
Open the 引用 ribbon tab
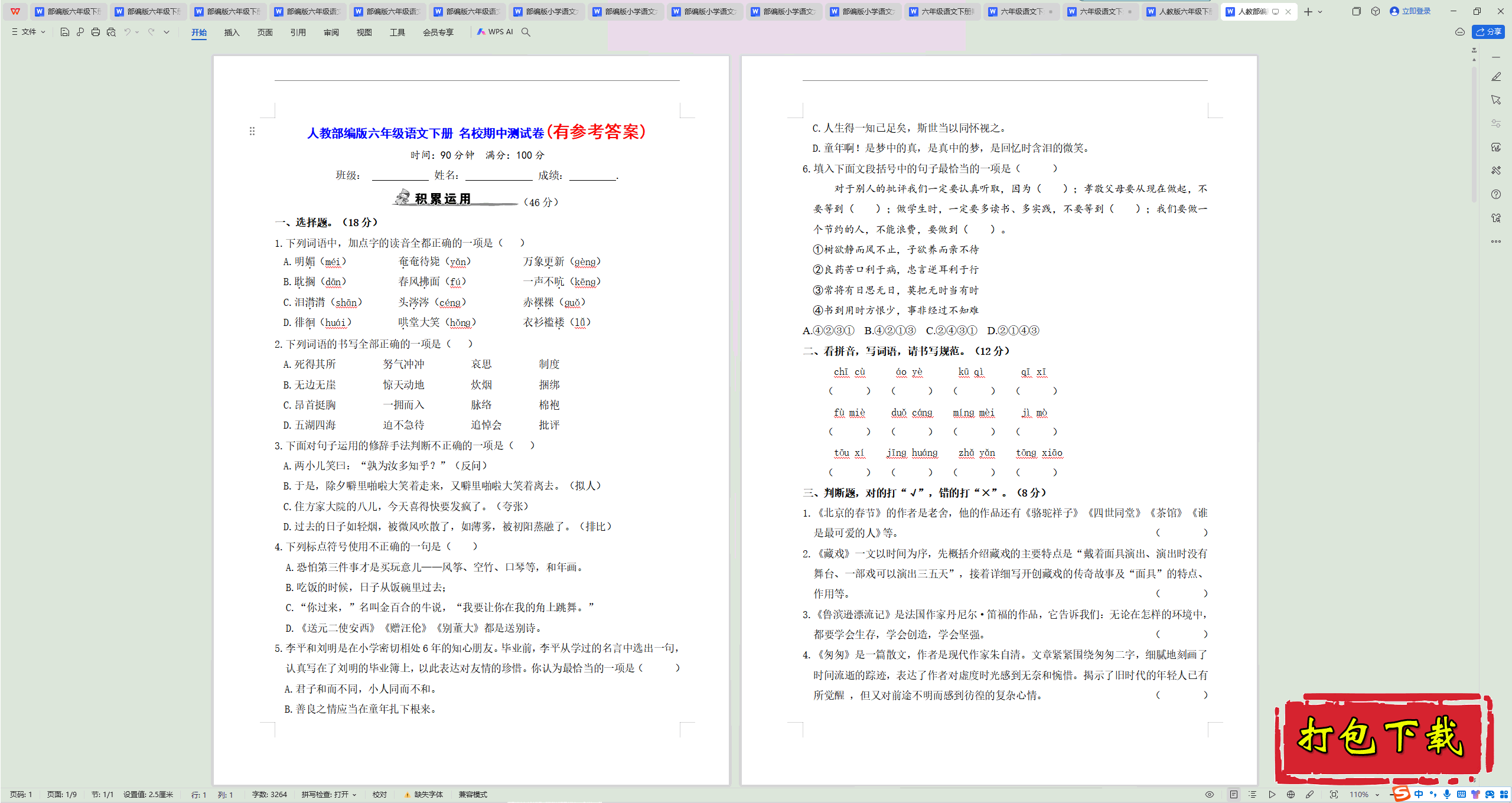click(x=298, y=32)
